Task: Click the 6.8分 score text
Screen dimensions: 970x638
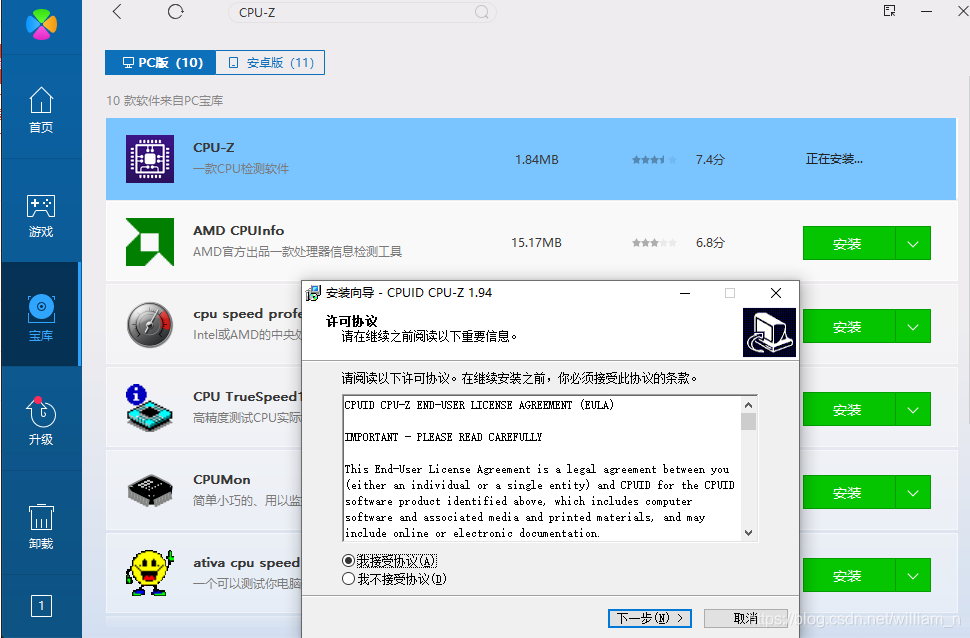Action: (710, 243)
